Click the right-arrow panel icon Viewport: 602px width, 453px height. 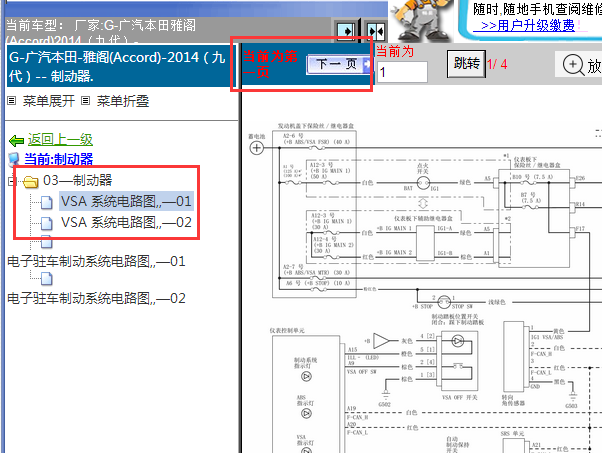pyautogui.click(x=346, y=31)
